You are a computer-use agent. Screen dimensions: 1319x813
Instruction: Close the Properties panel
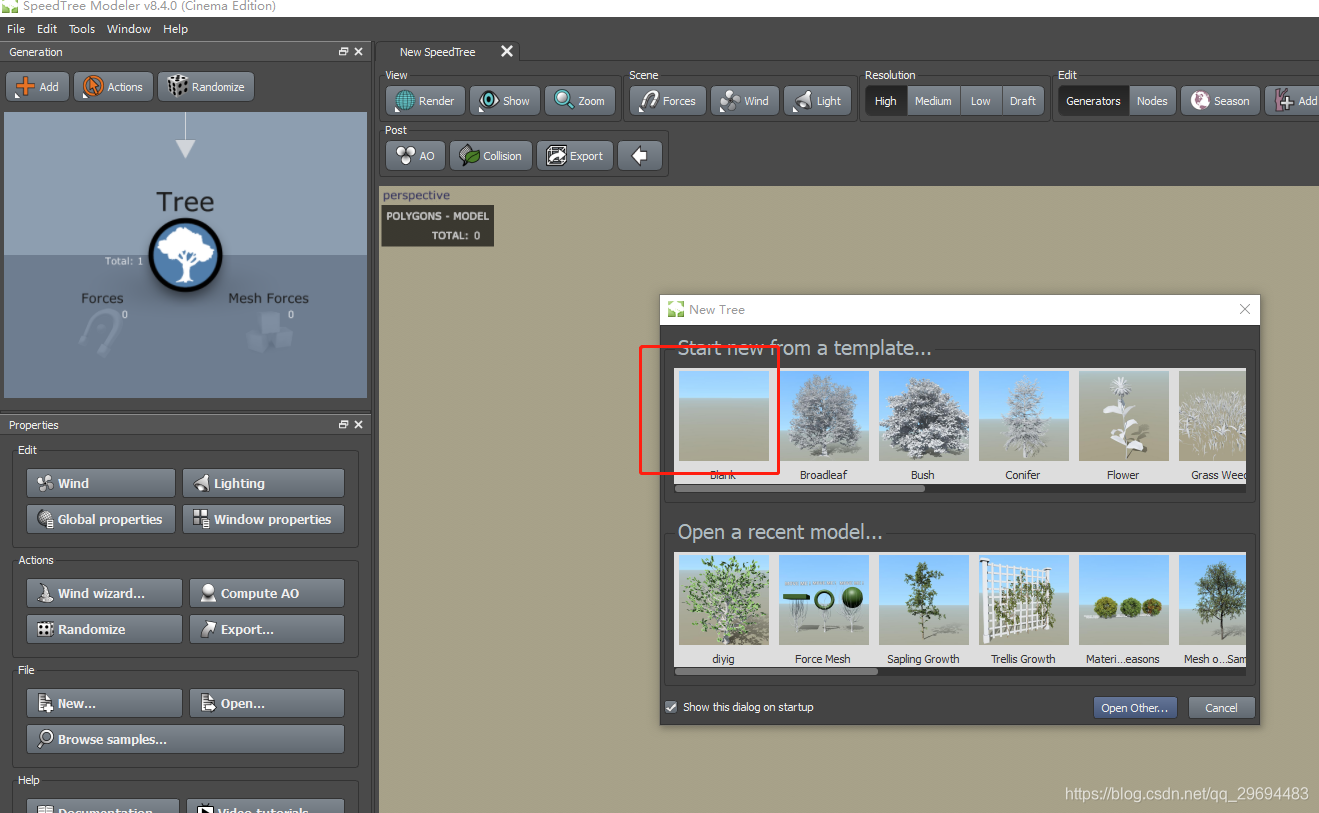[x=358, y=425]
